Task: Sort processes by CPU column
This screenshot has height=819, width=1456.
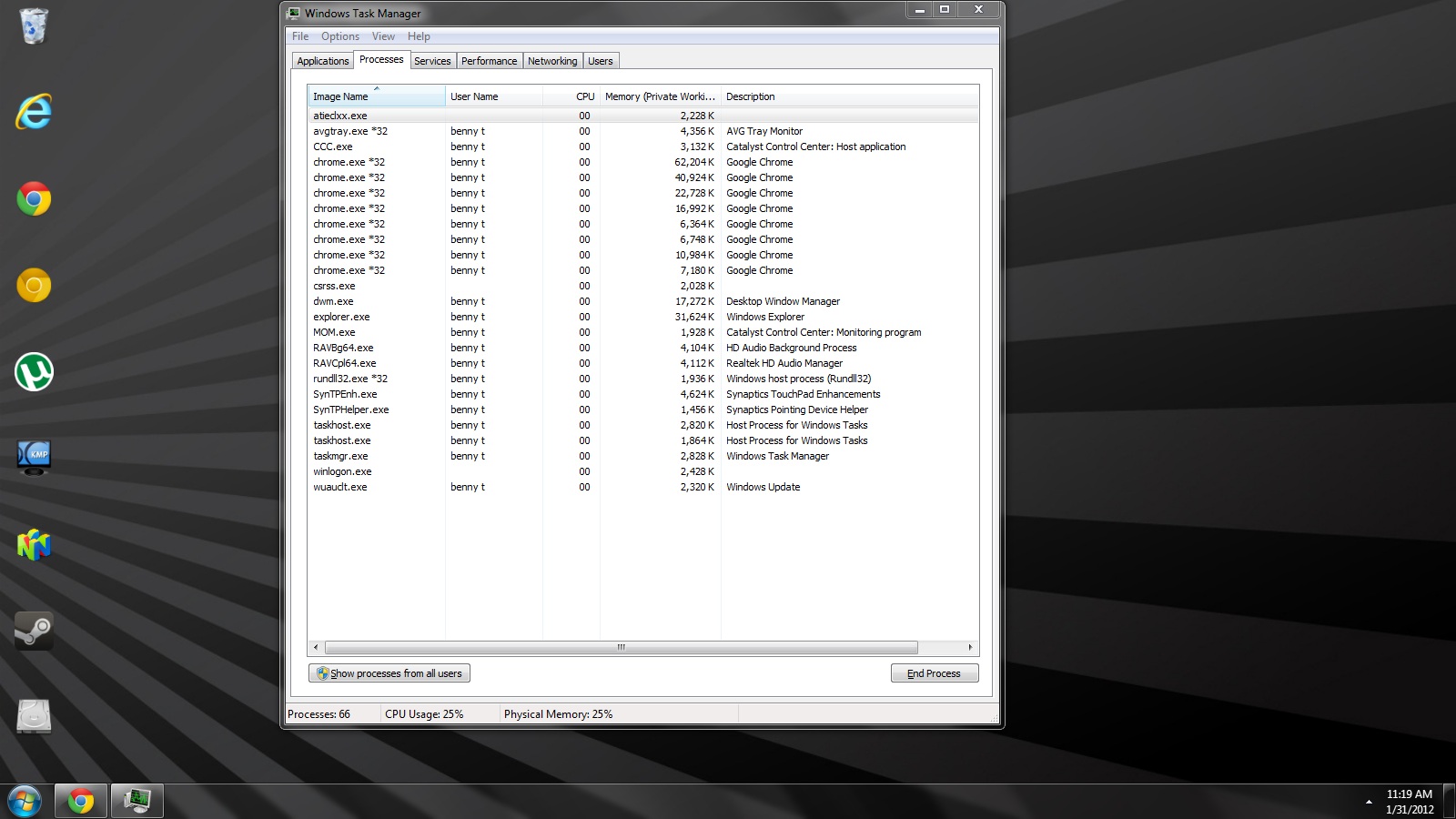Action: tap(571, 96)
